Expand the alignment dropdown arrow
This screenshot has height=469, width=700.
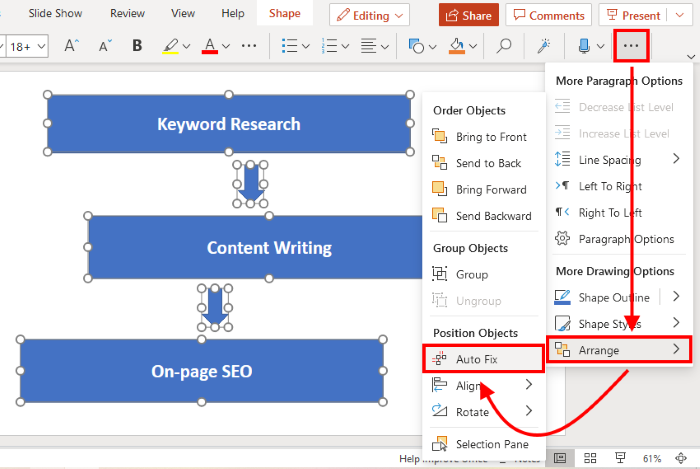click(x=385, y=46)
